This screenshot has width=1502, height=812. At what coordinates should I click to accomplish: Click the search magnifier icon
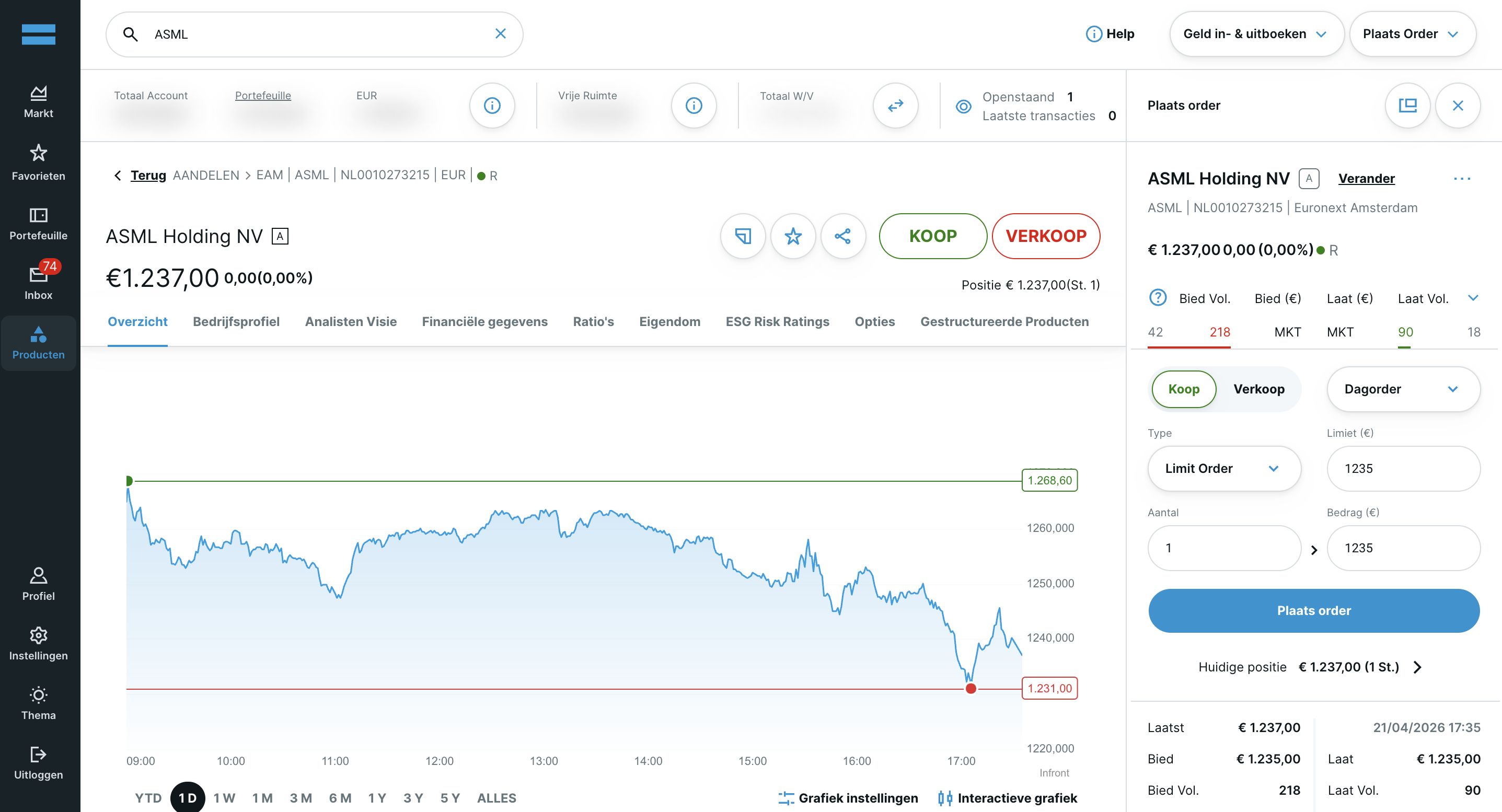(131, 34)
